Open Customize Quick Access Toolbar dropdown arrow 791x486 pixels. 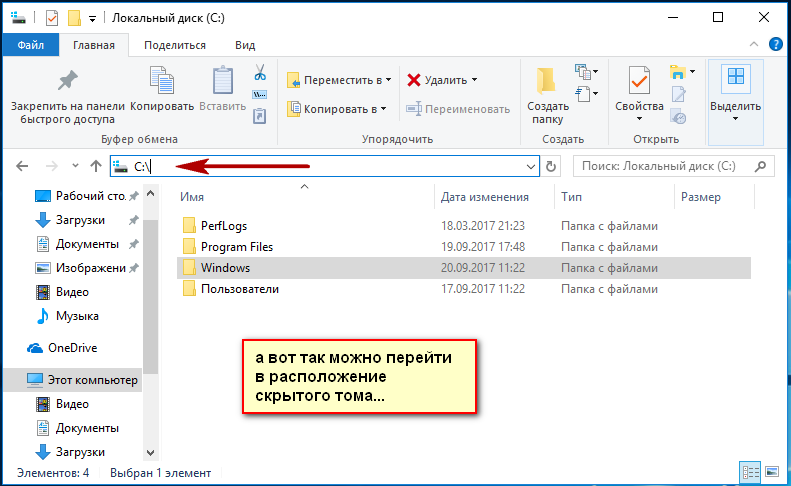coord(92,19)
